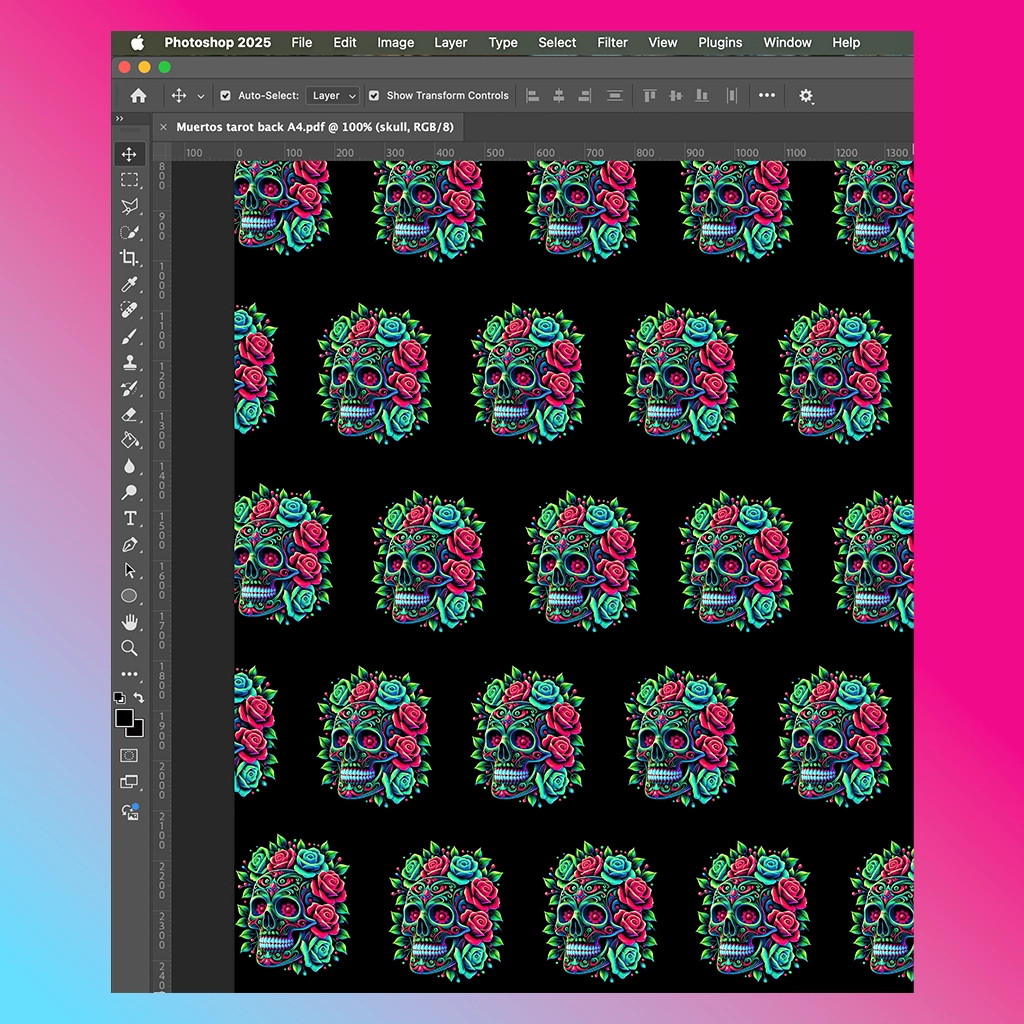Open the File menu

302,42
